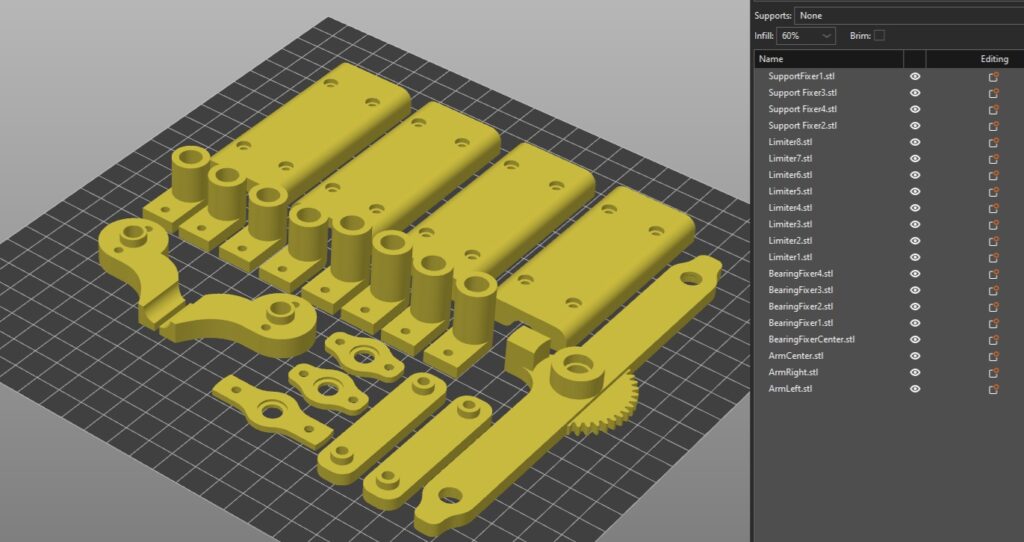Open editing settings for SupportFixer1.stl
1024x542 pixels.
click(x=993, y=76)
